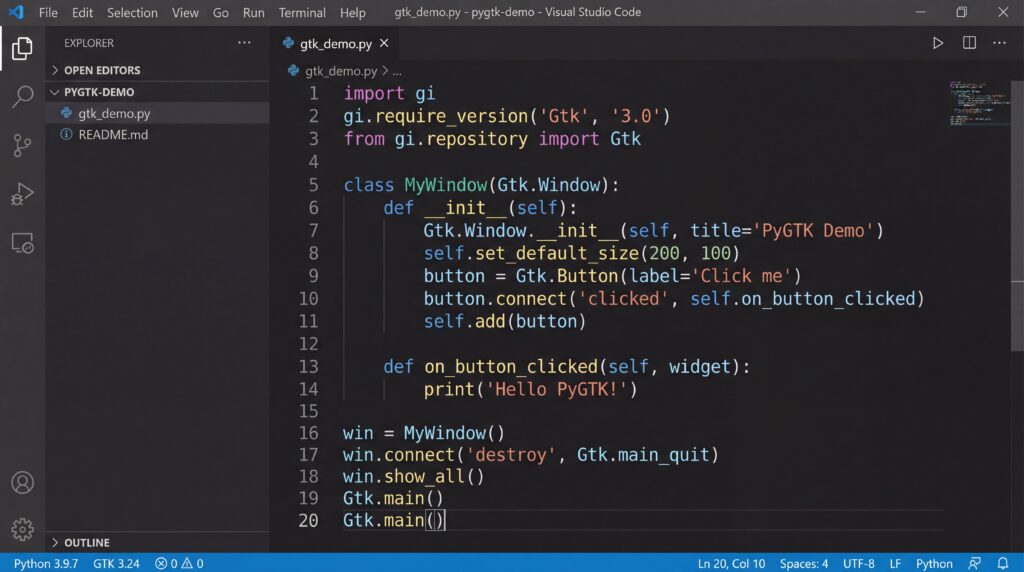Expand the Open Editors section

(x=102, y=70)
